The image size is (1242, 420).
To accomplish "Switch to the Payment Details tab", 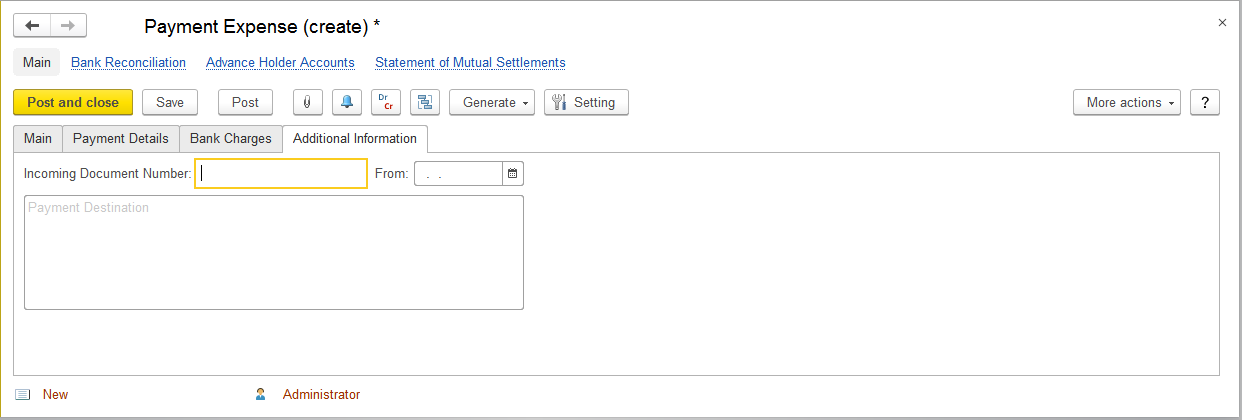I will (x=121, y=138).
